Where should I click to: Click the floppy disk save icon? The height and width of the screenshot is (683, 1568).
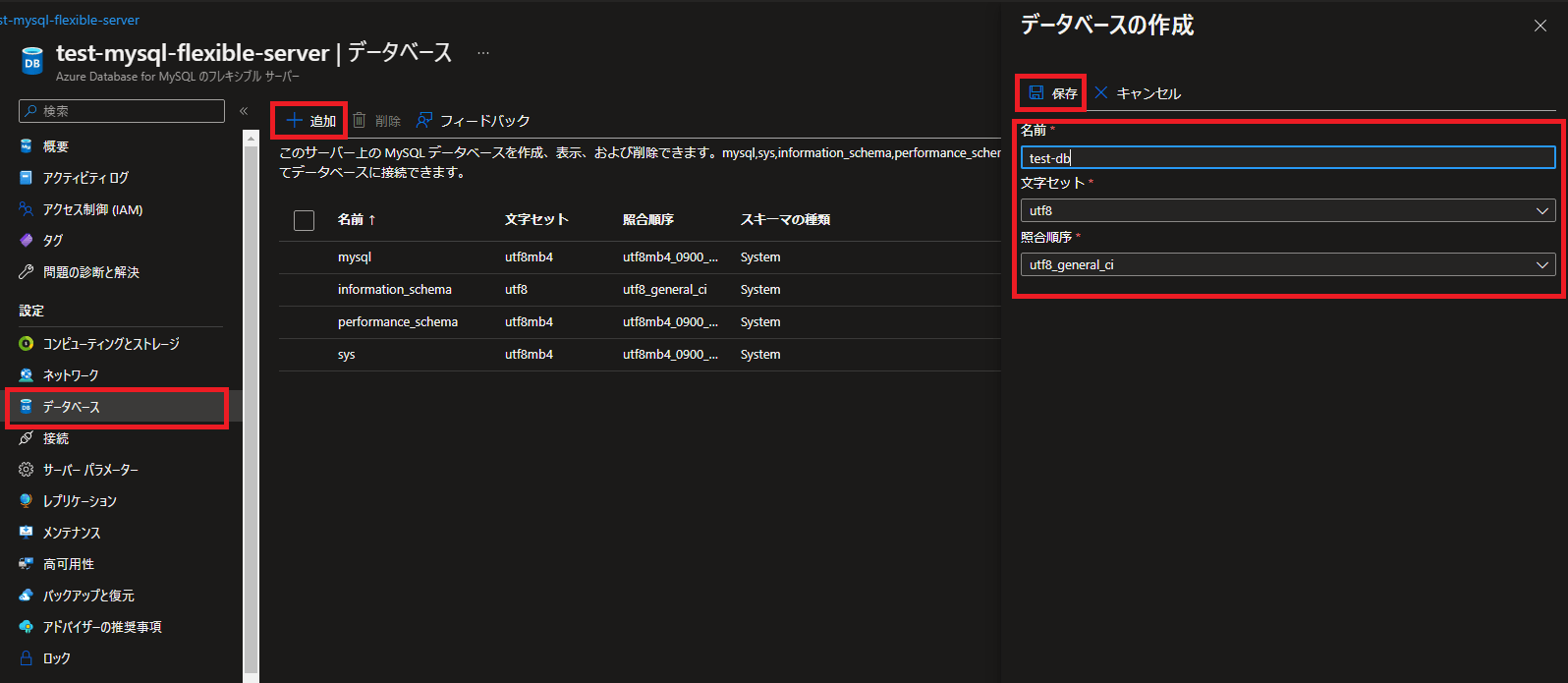click(x=1036, y=92)
